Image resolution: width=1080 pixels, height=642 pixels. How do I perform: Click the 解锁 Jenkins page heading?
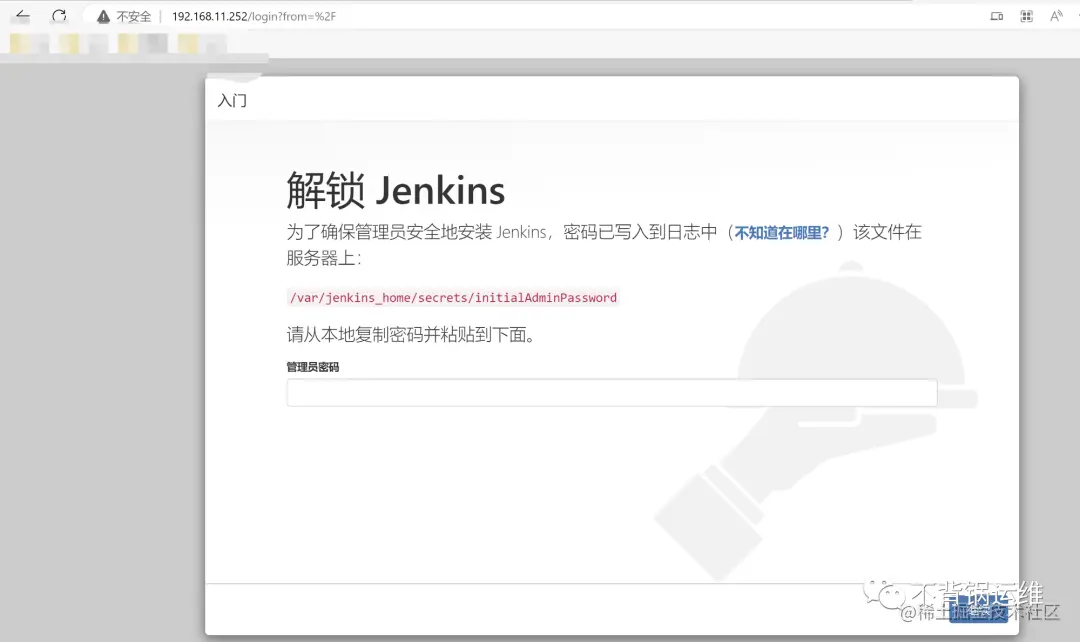pyautogui.click(x=395, y=188)
